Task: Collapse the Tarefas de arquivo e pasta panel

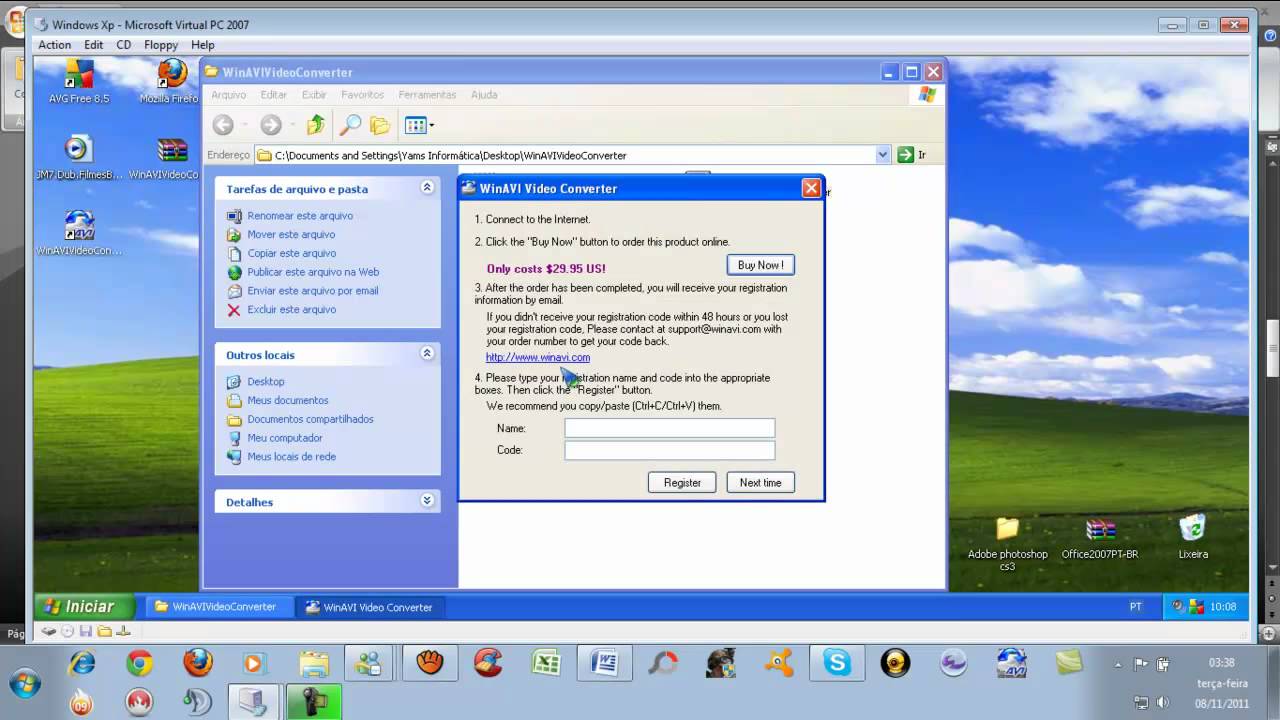Action: pos(427,188)
